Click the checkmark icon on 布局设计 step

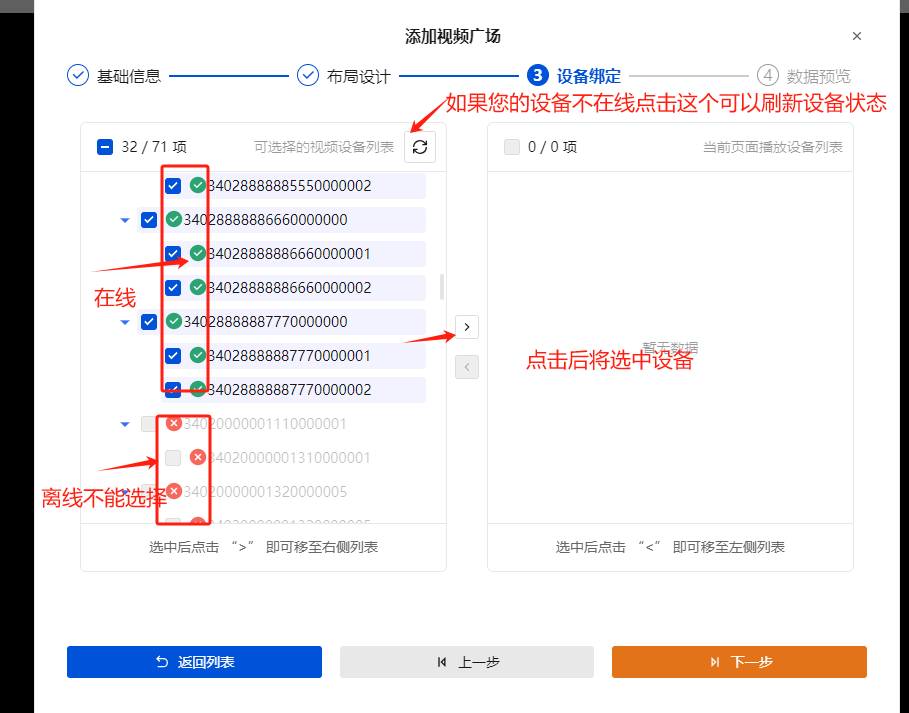click(308, 75)
